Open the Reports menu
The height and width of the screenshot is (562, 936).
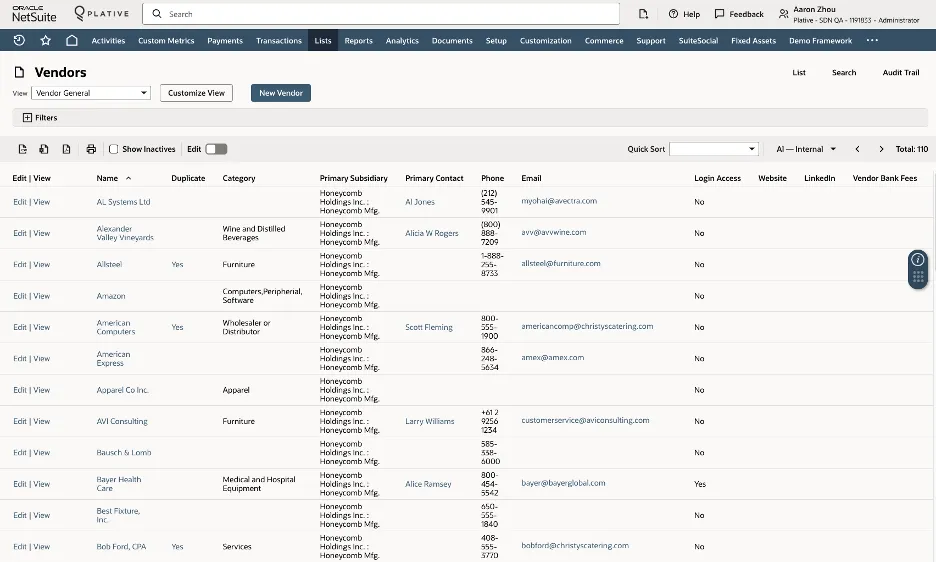[x=358, y=41]
